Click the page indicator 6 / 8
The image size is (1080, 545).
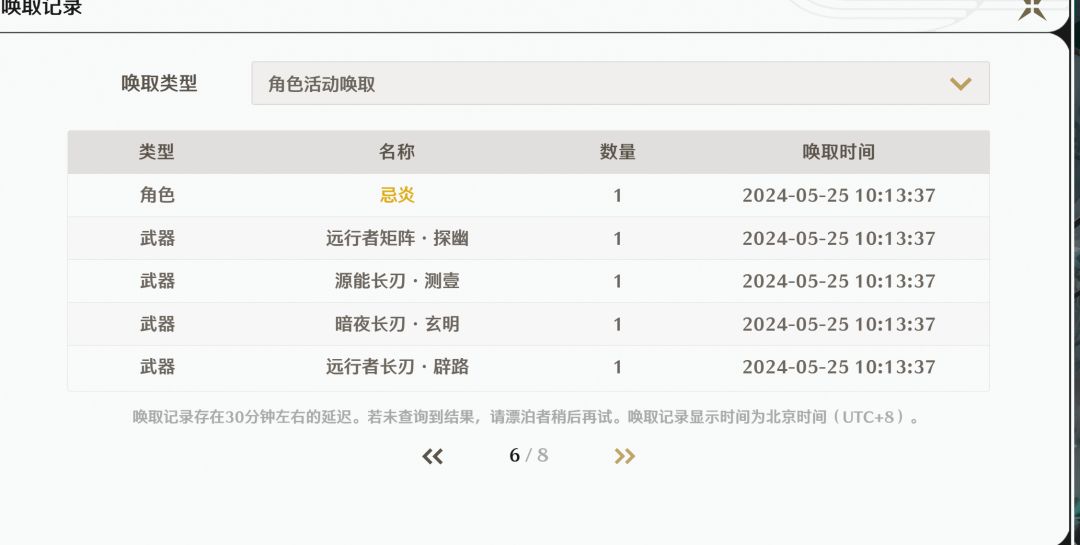click(x=528, y=455)
